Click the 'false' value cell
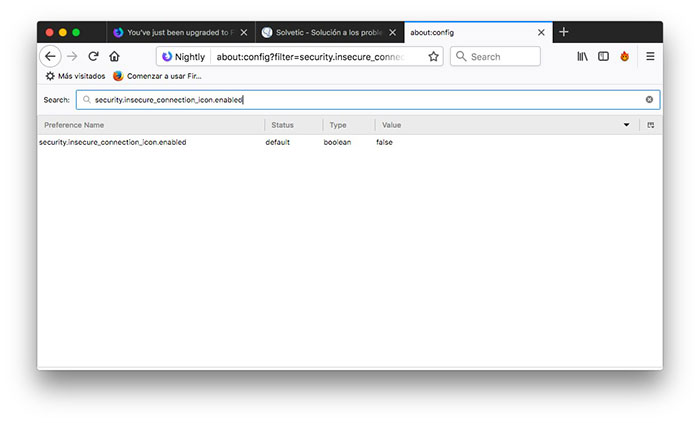700x423 pixels. pos(384,142)
